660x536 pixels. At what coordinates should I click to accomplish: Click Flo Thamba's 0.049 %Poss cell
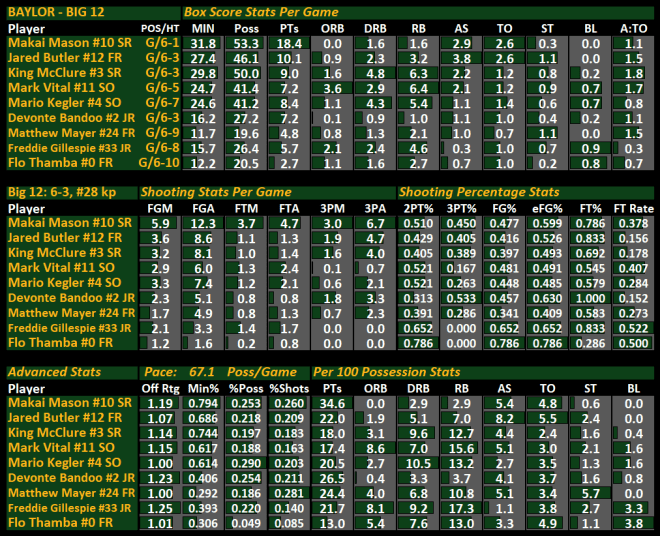click(246, 523)
